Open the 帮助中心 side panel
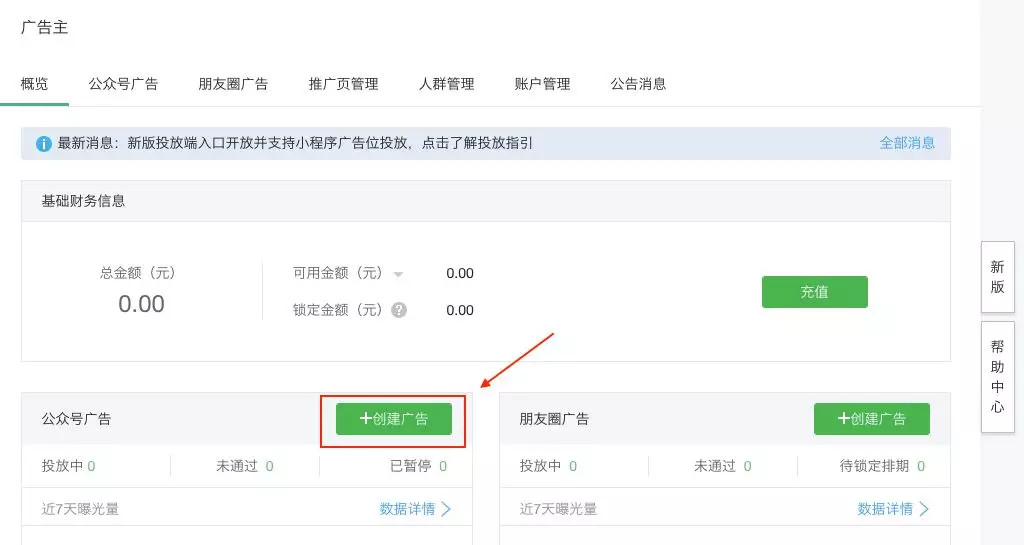 (997, 377)
